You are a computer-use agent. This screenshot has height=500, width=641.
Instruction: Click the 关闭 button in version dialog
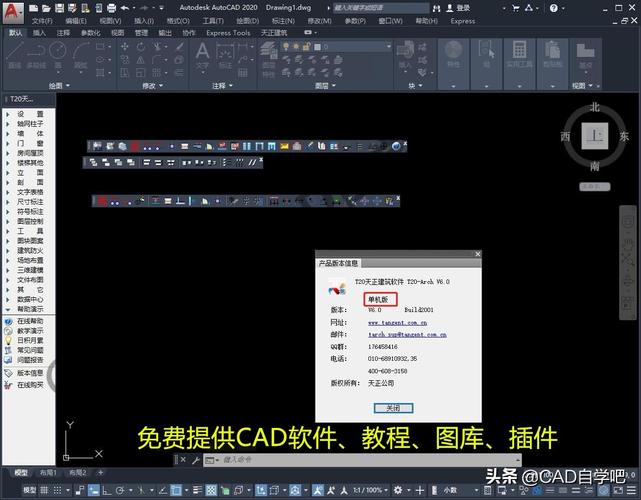393,408
